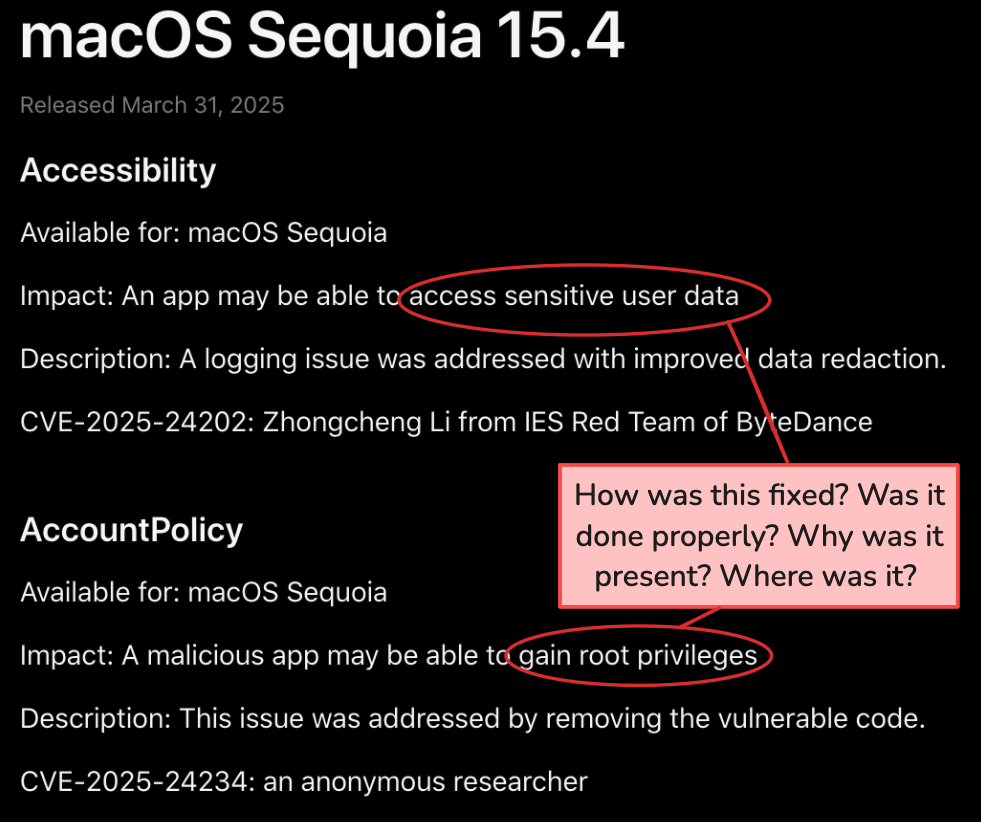Click the Impact line about an app accessing data

click(379, 297)
